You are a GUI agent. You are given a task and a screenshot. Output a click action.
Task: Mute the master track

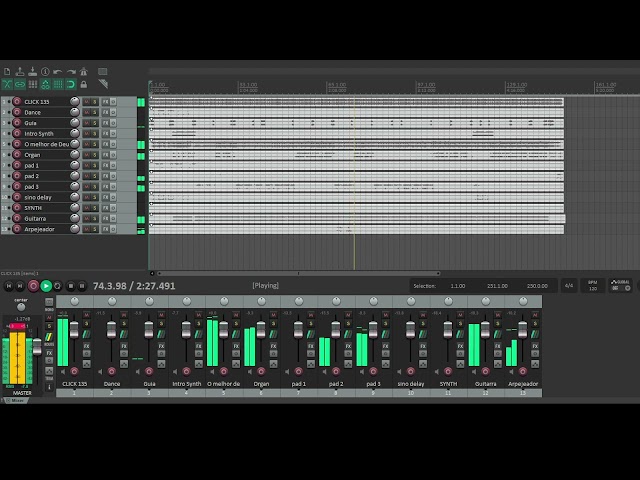[x=49, y=317]
